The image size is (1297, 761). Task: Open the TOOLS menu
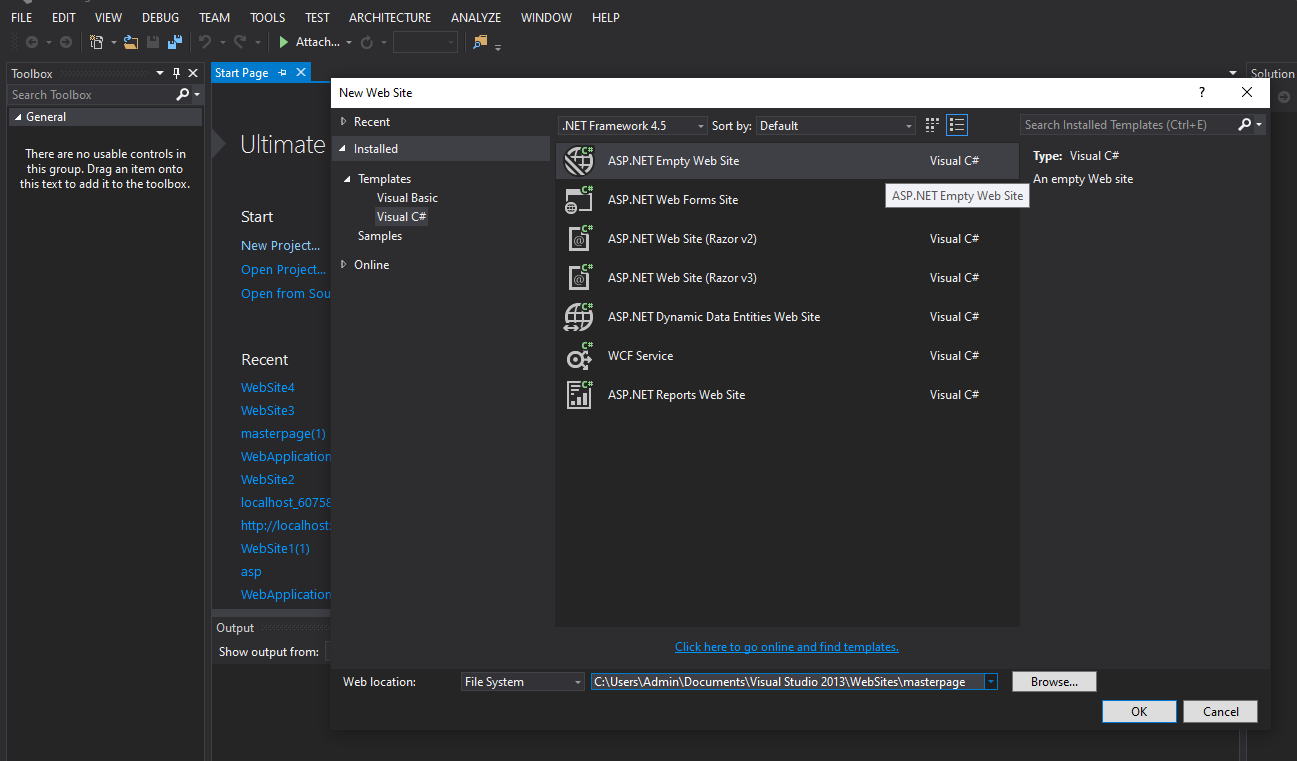coord(267,17)
